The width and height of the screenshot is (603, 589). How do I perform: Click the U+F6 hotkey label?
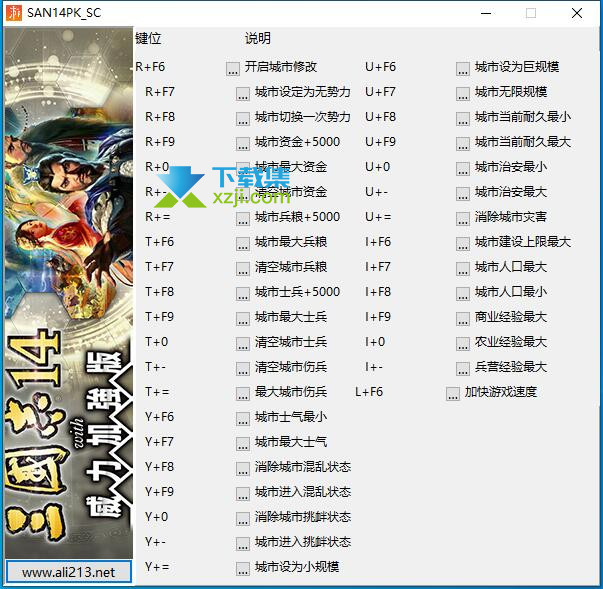click(x=380, y=67)
